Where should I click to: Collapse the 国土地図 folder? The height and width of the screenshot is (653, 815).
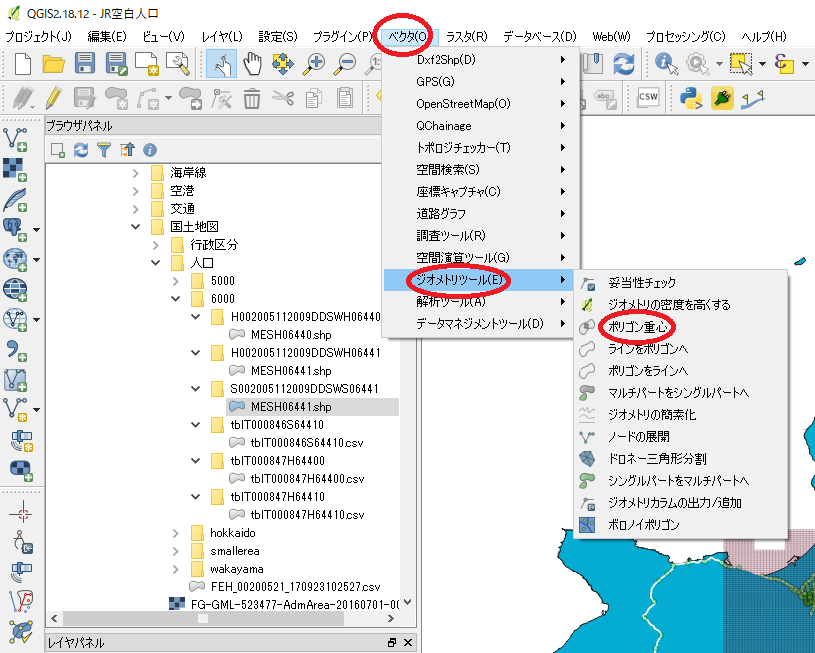point(135,227)
